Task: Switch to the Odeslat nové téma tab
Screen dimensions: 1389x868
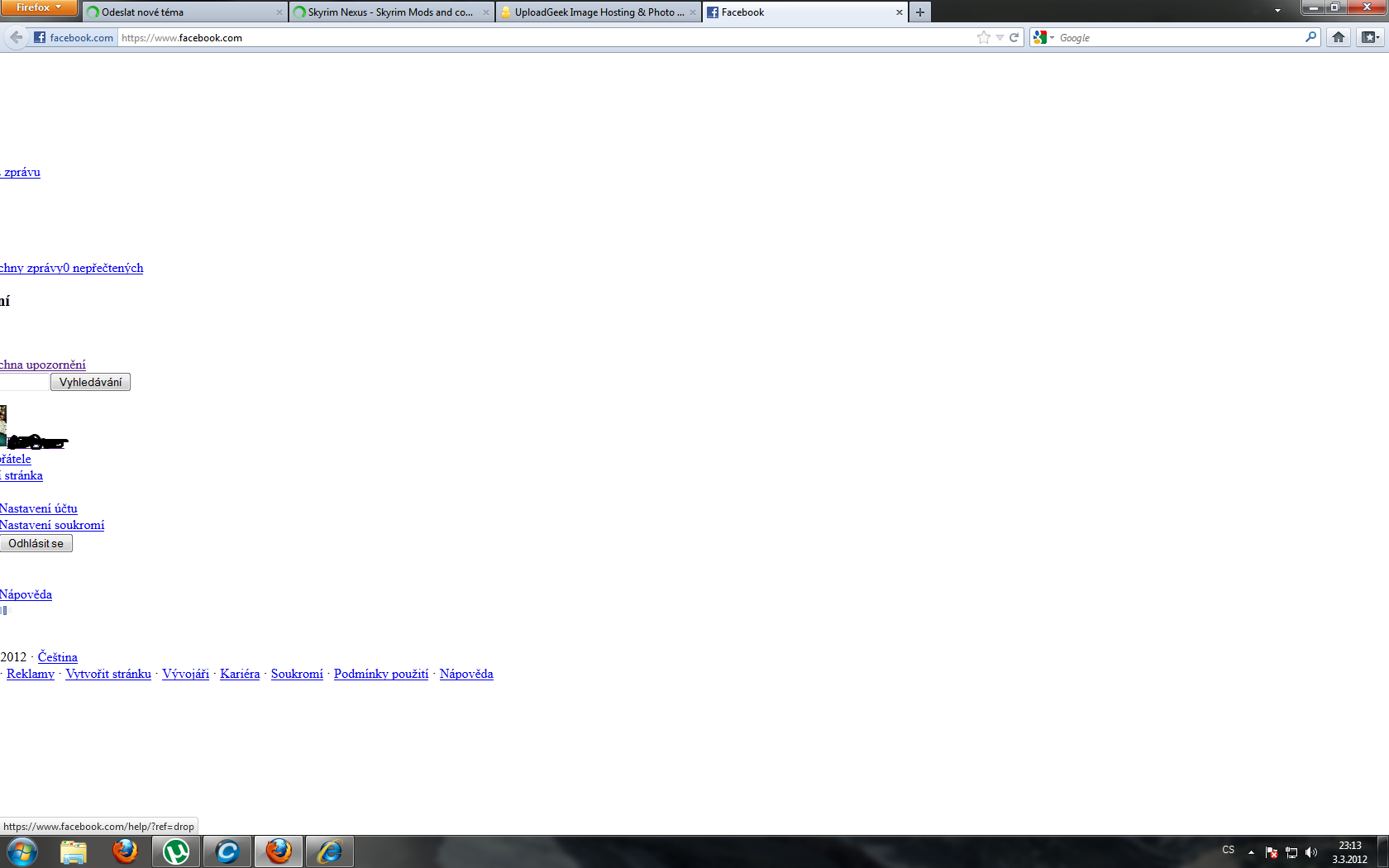Action: coord(184,12)
